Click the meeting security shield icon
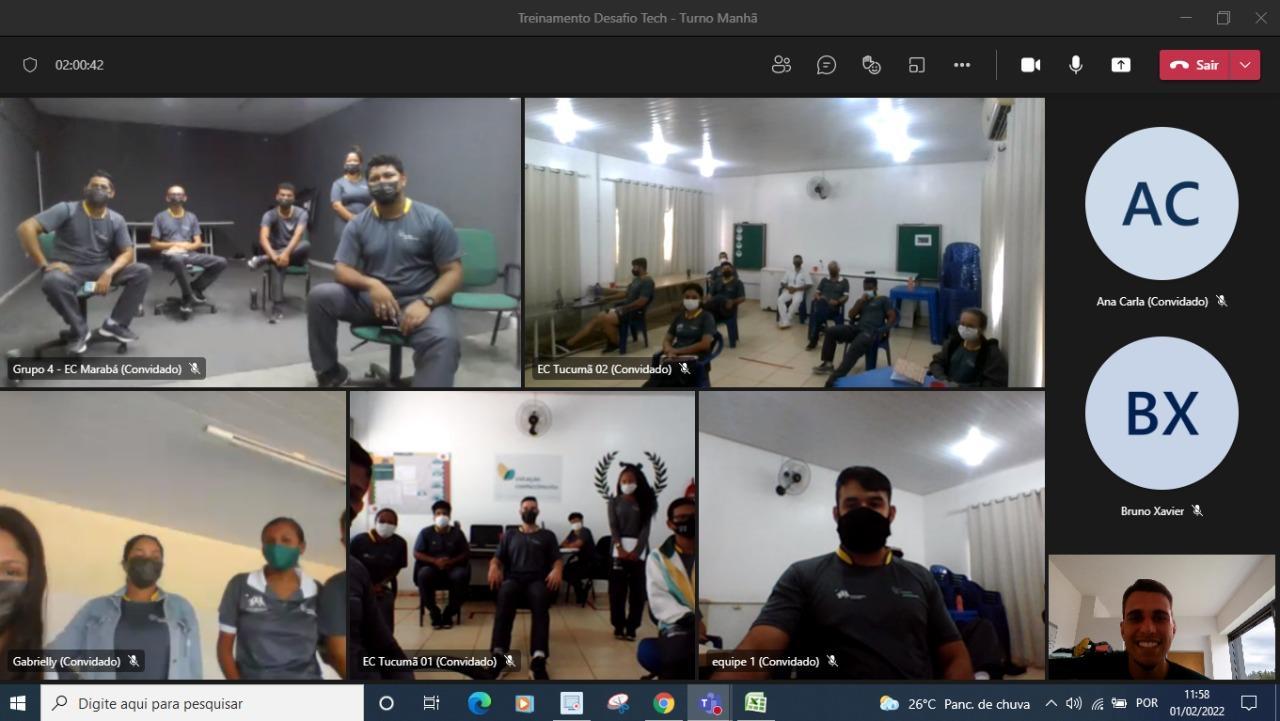Viewport: 1280px width, 721px height. tap(30, 65)
